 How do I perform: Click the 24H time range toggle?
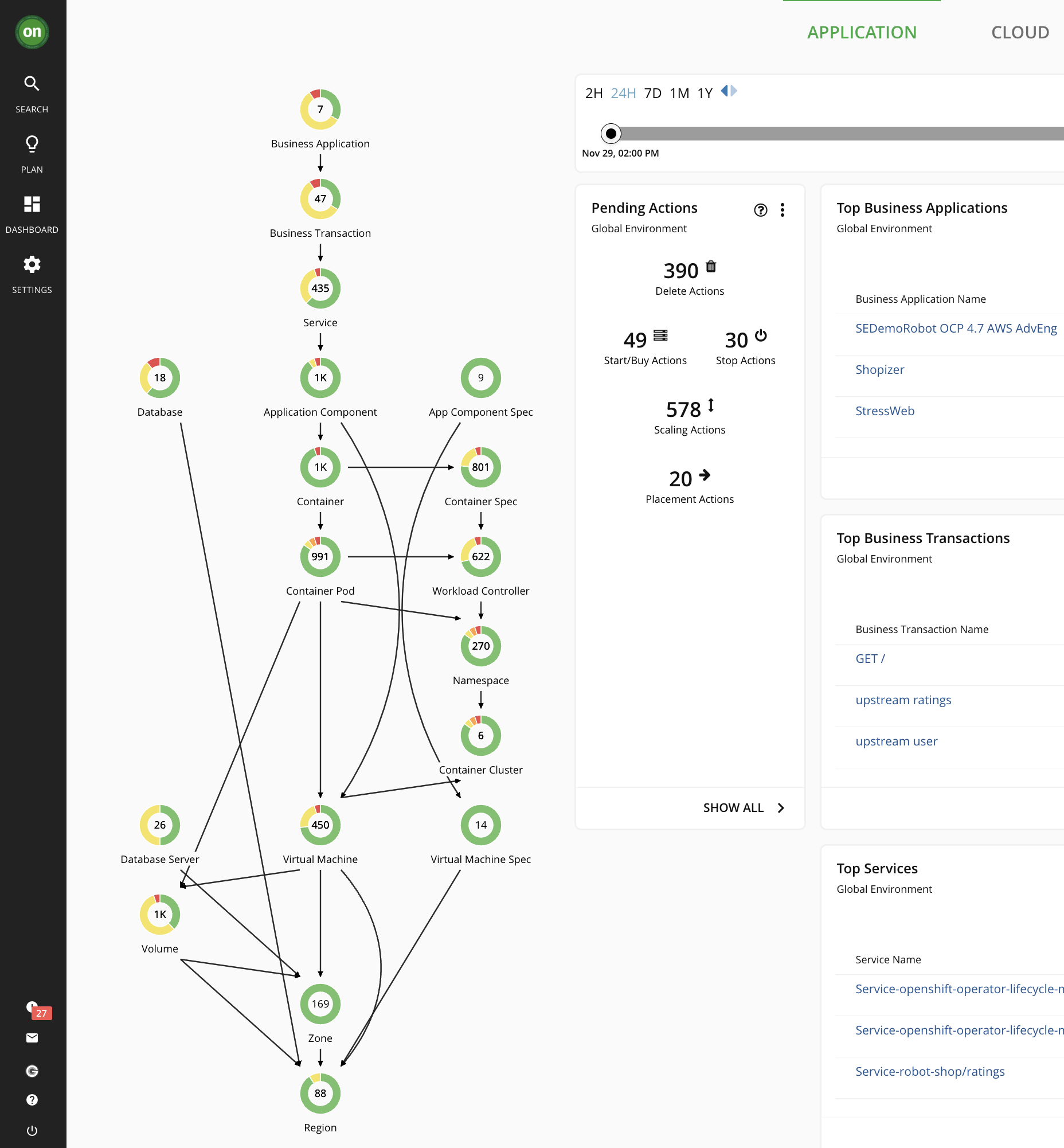pyautogui.click(x=624, y=92)
